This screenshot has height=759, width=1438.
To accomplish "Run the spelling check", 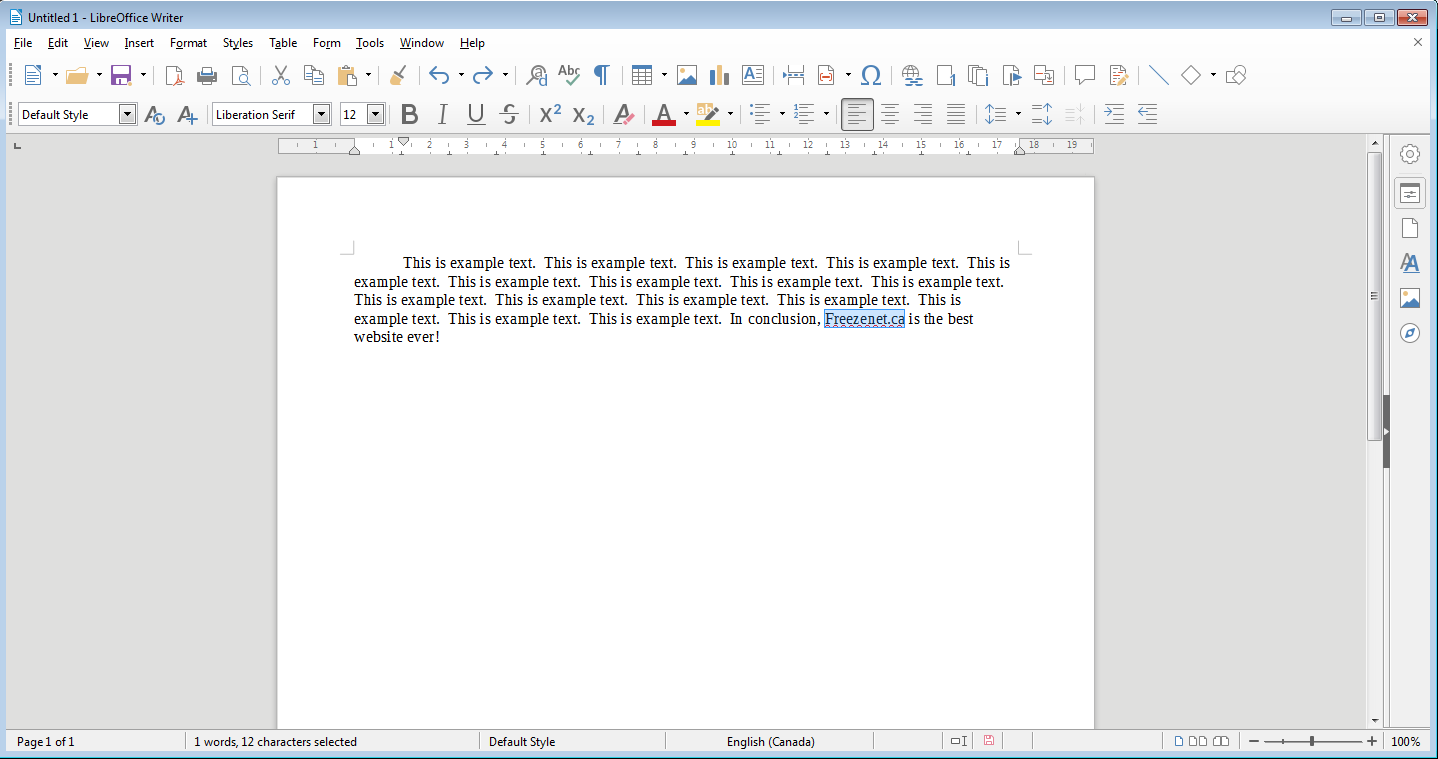I will click(x=569, y=75).
